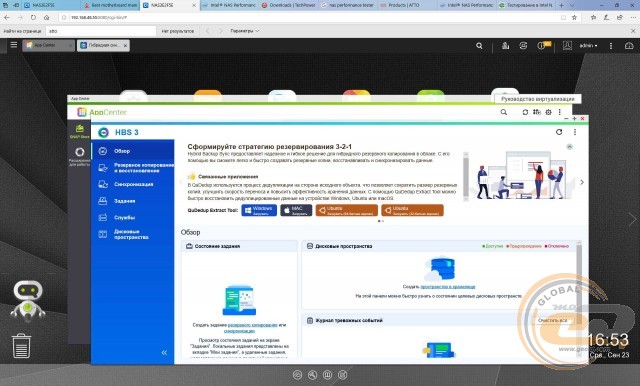Screen dimensions: 640x386
Task: Open App Center settings gear icon
Action: 548,112
